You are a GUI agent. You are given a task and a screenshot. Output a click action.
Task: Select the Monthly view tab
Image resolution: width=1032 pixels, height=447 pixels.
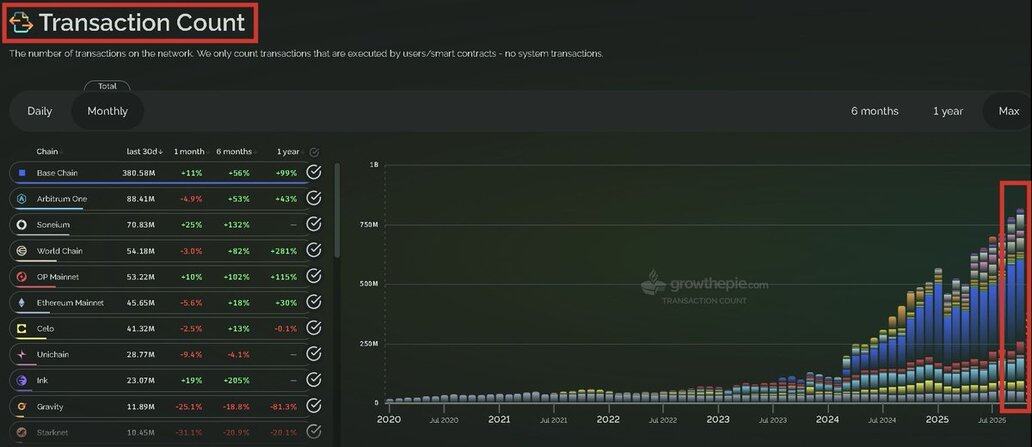[107, 111]
